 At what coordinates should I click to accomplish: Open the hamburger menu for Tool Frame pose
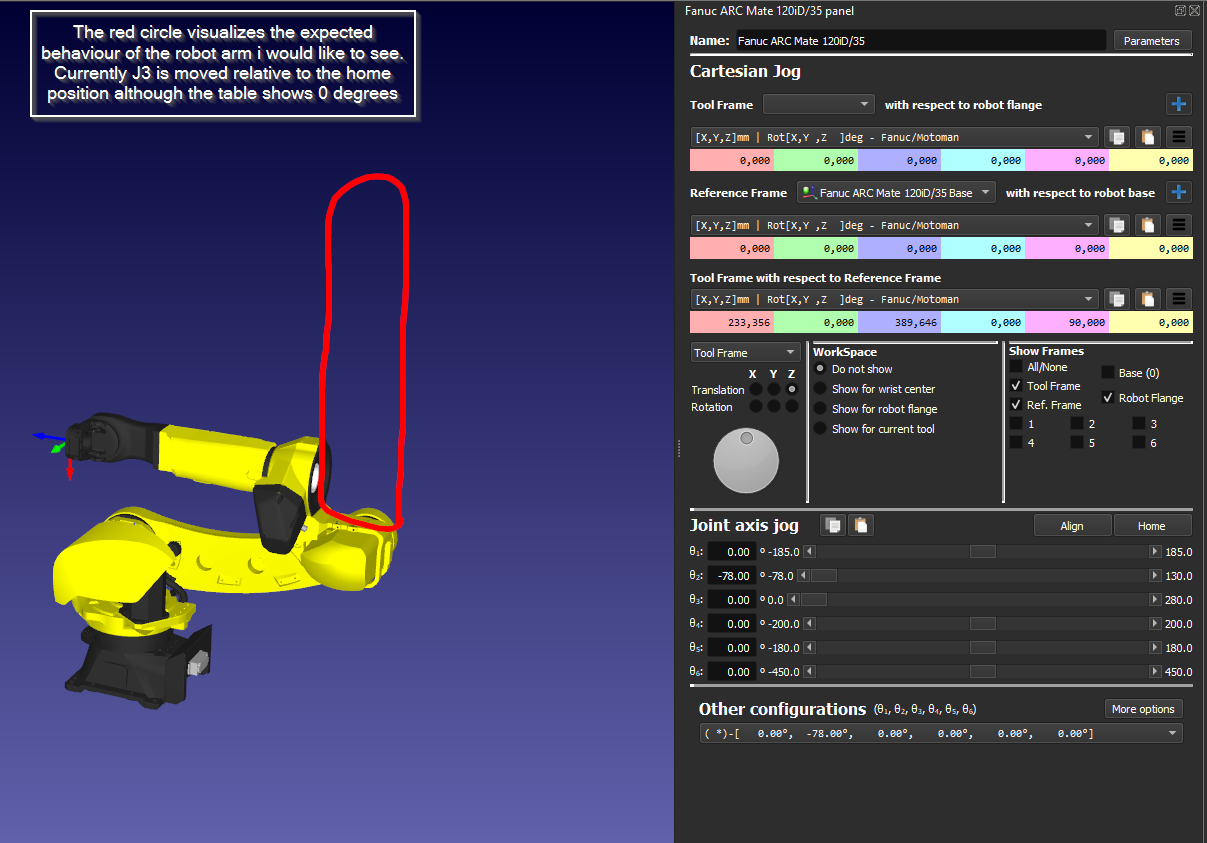tap(1180, 137)
